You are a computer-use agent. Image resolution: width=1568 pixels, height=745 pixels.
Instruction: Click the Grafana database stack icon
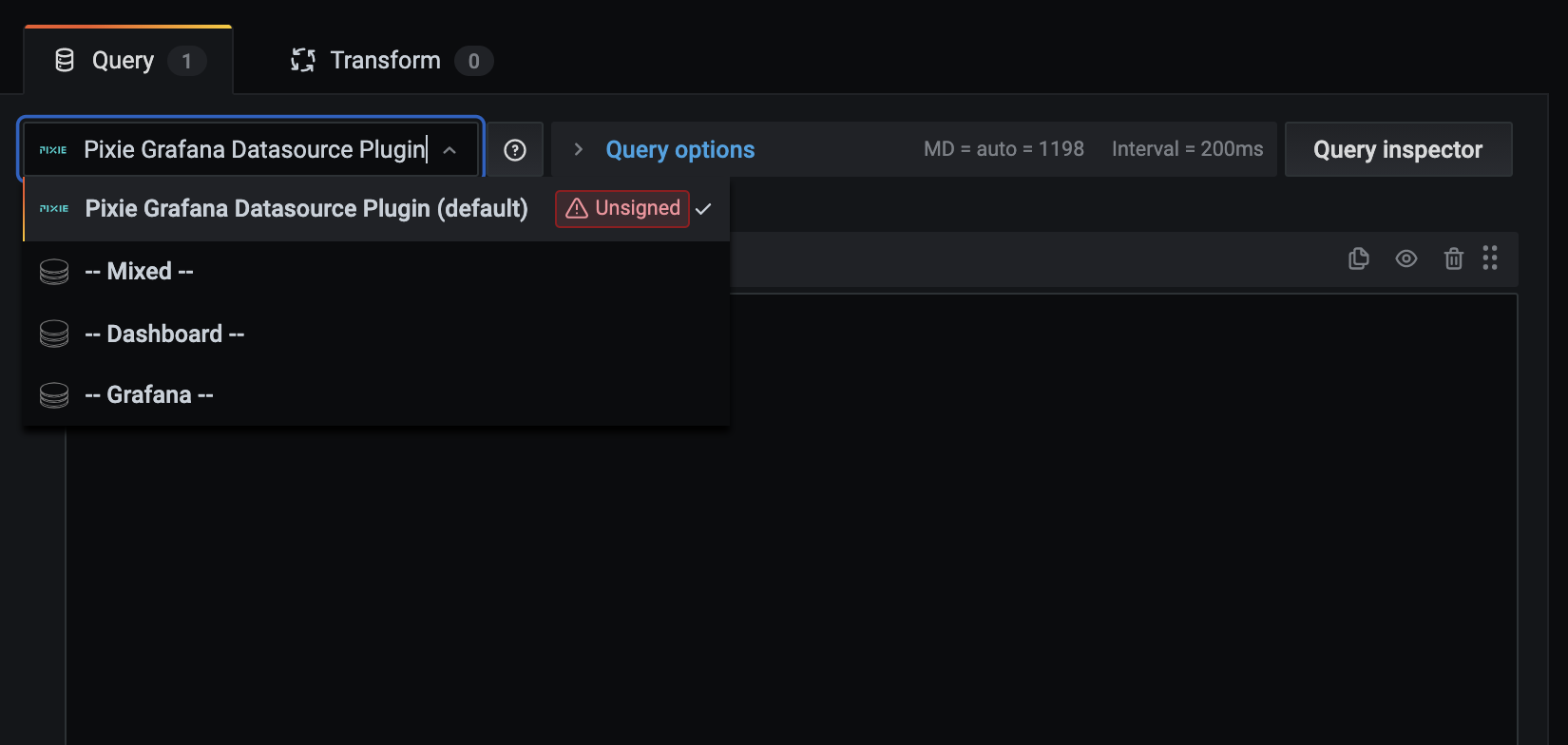(x=54, y=394)
